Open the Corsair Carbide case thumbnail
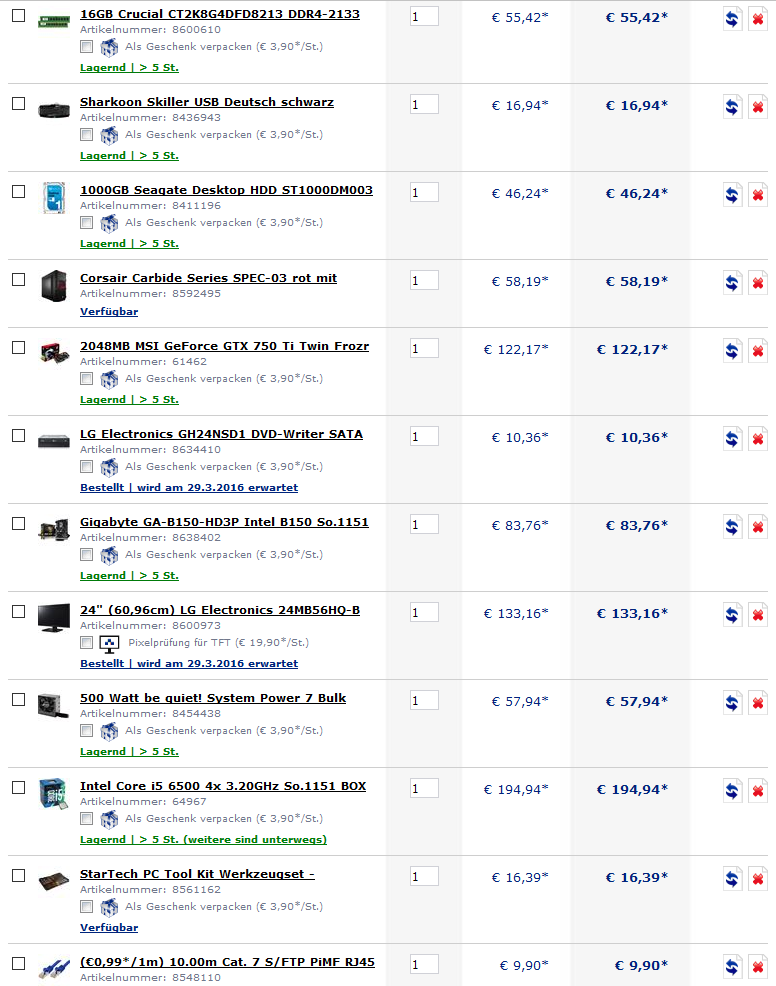This screenshot has height=986, width=776. pyautogui.click(x=54, y=285)
